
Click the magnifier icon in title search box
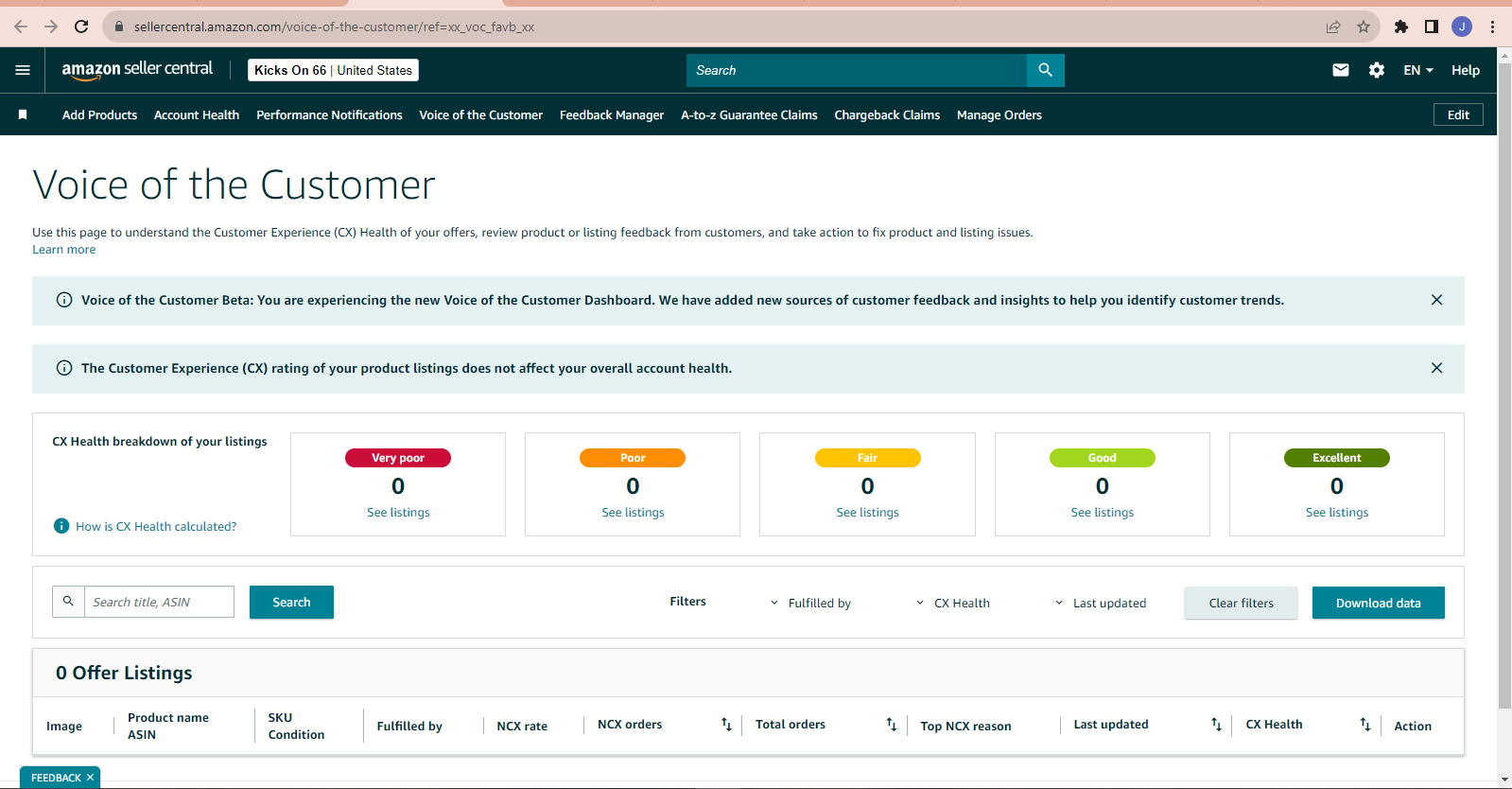click(x=68, y=602)
